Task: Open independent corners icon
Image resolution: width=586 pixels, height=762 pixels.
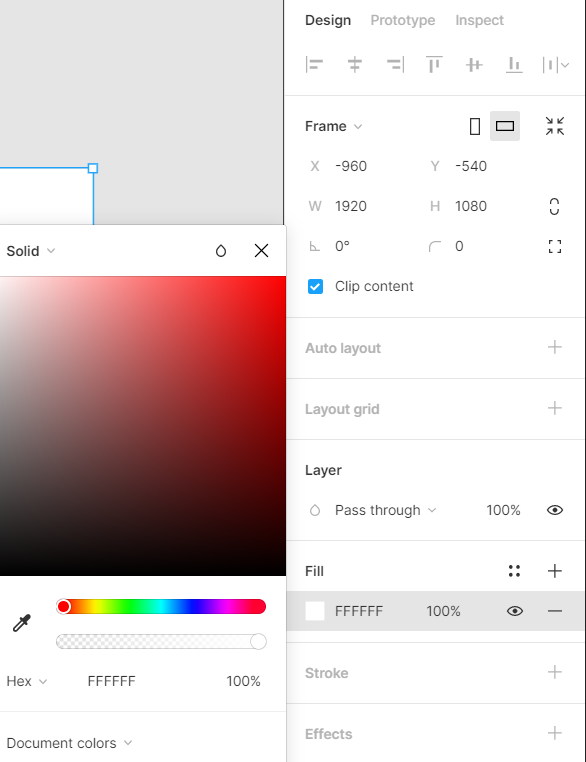Action: coord(554,246)
